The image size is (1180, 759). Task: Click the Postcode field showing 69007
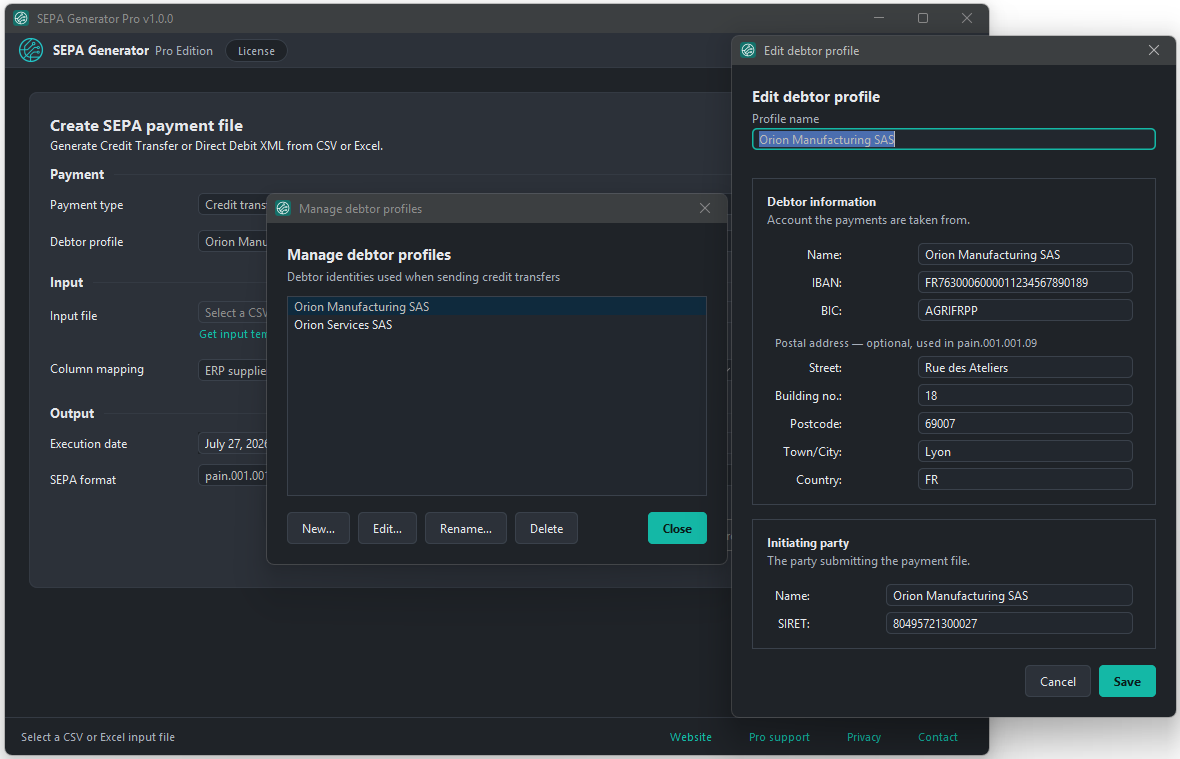(1025, 424)
